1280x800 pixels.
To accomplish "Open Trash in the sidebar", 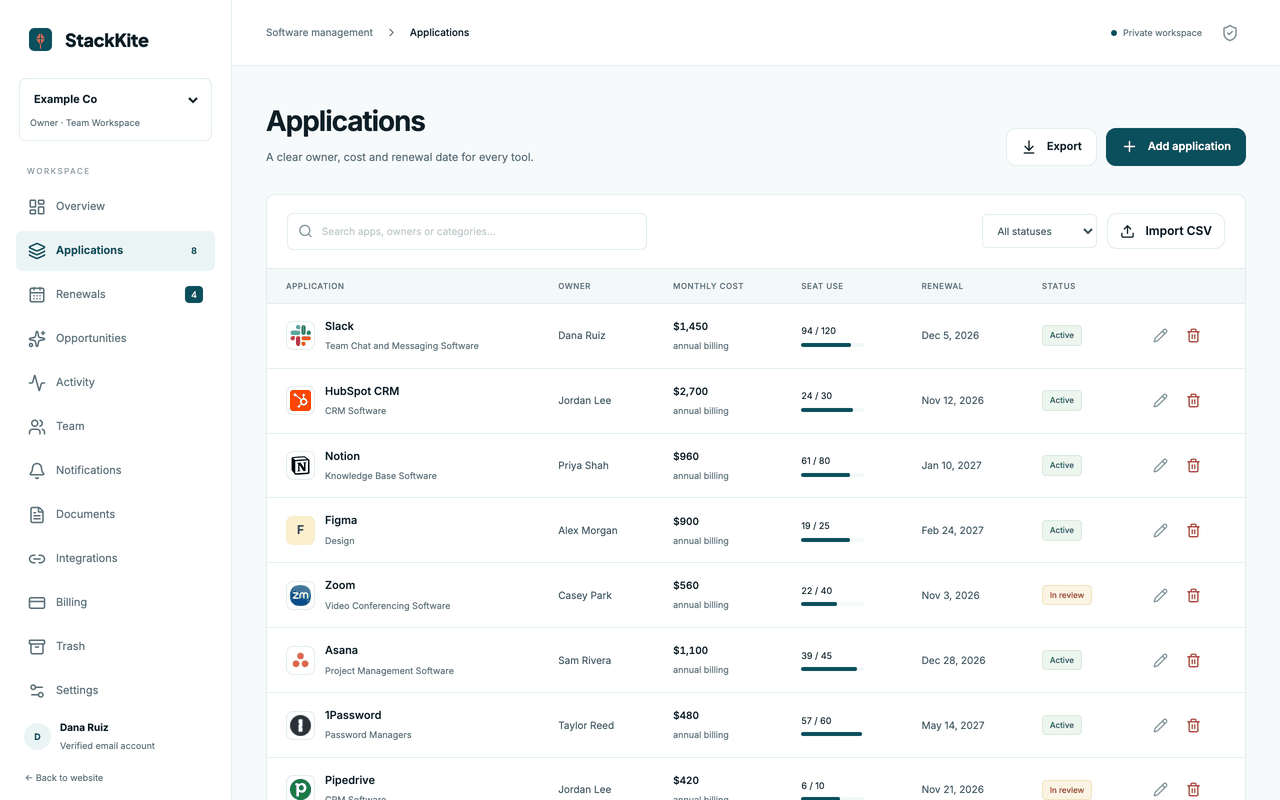I will tap(115, 647).
